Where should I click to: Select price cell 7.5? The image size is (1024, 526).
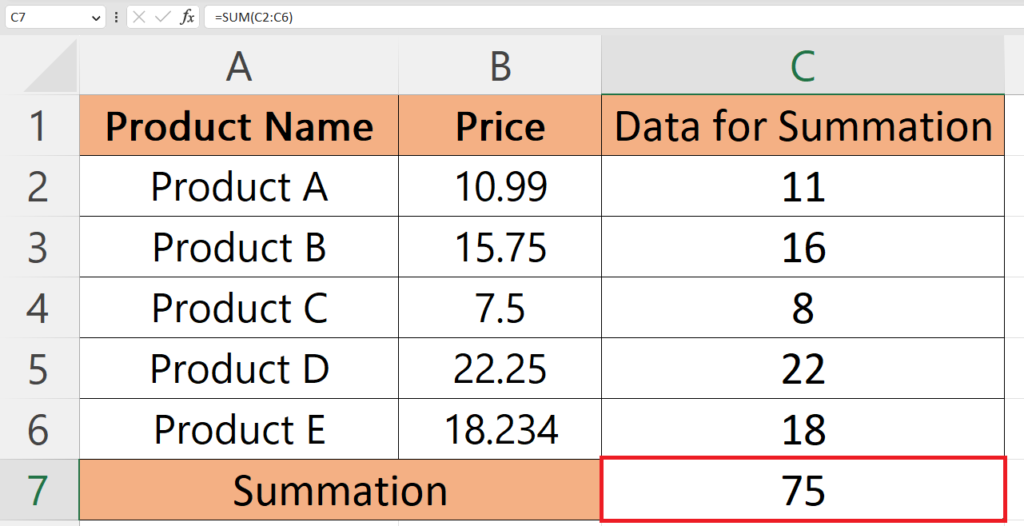[x=500, y=308]
